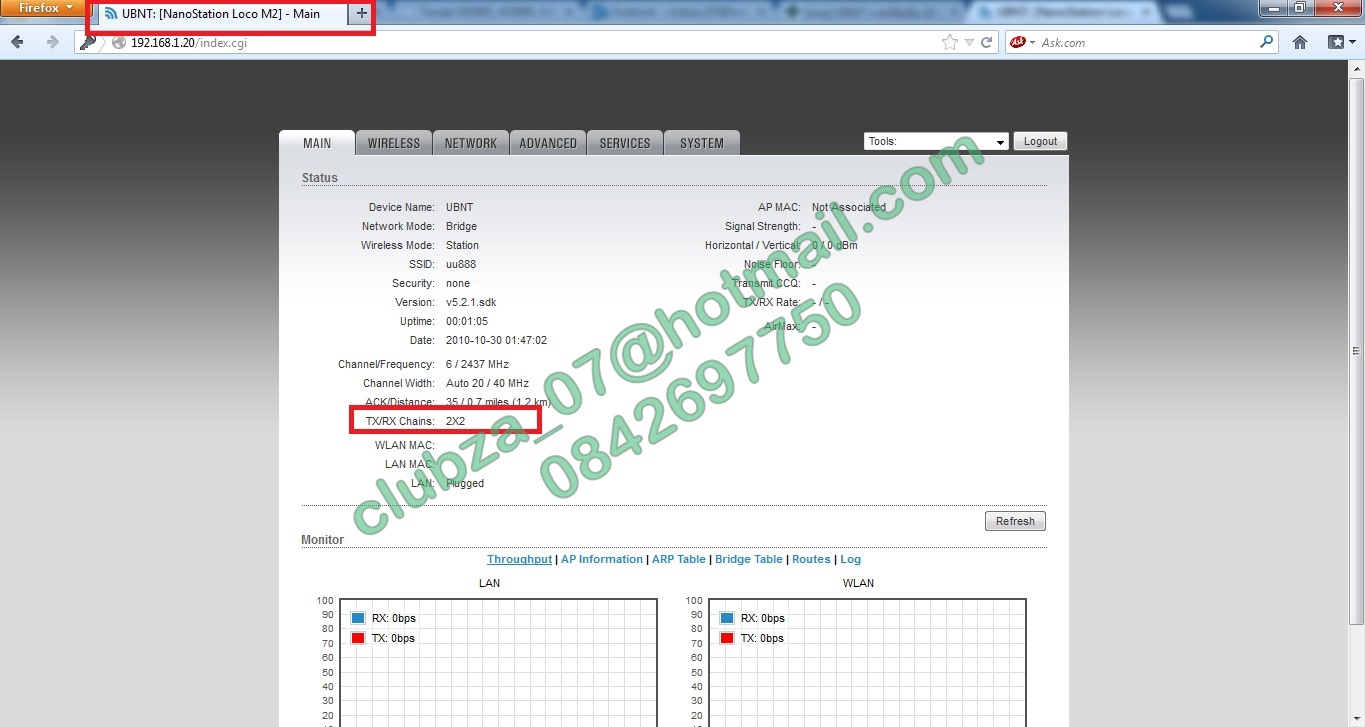Viewport: 1365px width, 727px height.
Task: Select the Security value none
Action: pyautogui.click(x=458, y=283)
